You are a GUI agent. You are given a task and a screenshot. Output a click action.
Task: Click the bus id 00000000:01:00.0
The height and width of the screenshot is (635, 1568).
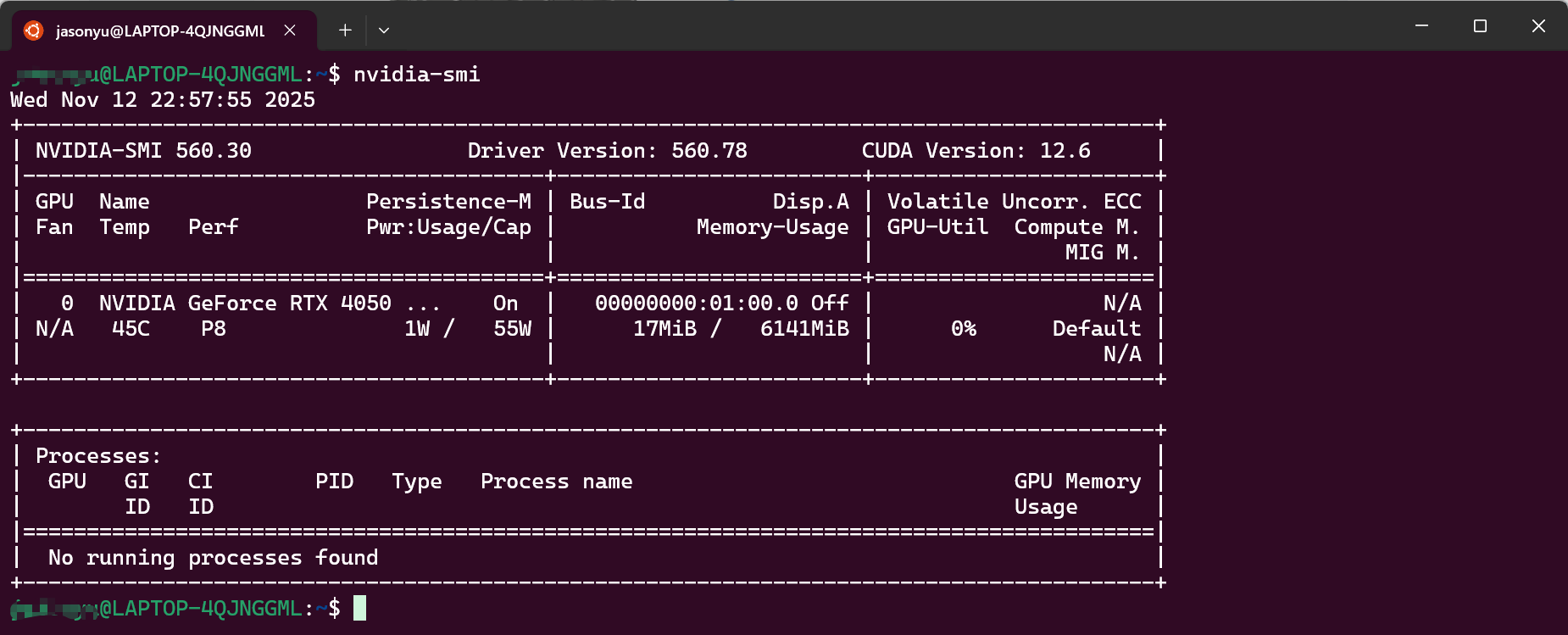coord(697,304)
